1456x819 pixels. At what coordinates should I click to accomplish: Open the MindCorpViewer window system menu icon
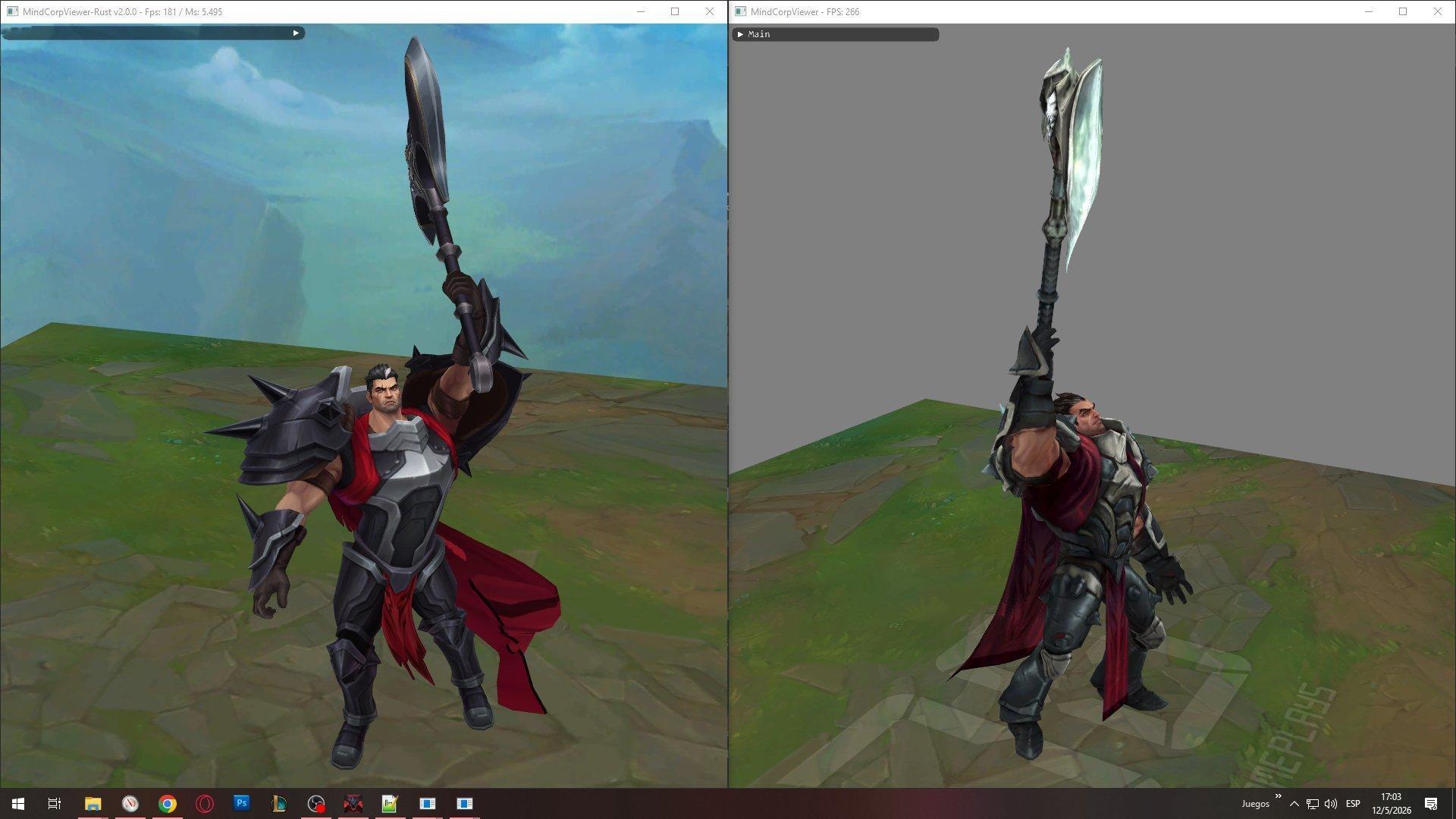(x=740, y=11)
